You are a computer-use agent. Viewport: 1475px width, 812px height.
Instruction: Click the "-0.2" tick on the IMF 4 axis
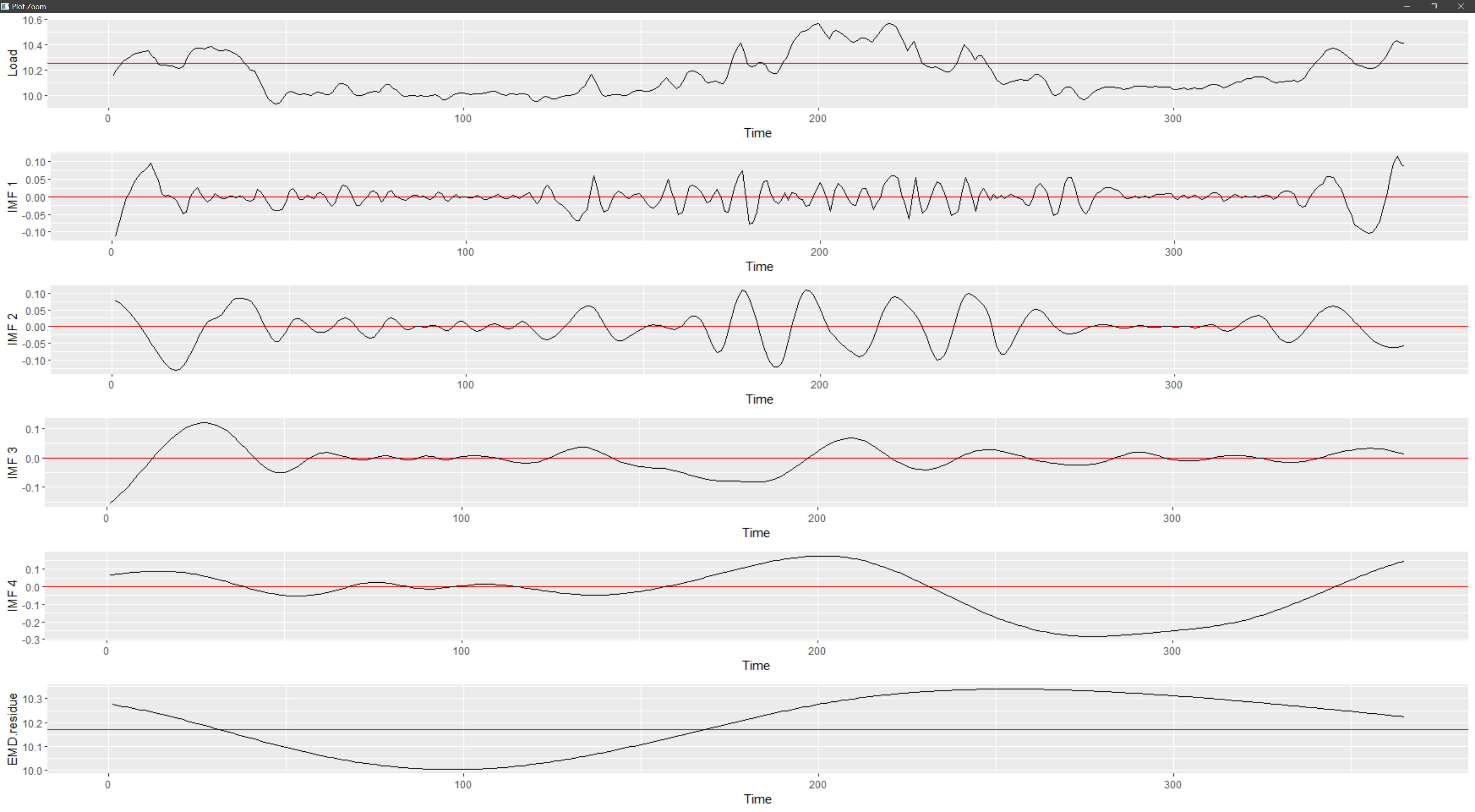[30, 623]
